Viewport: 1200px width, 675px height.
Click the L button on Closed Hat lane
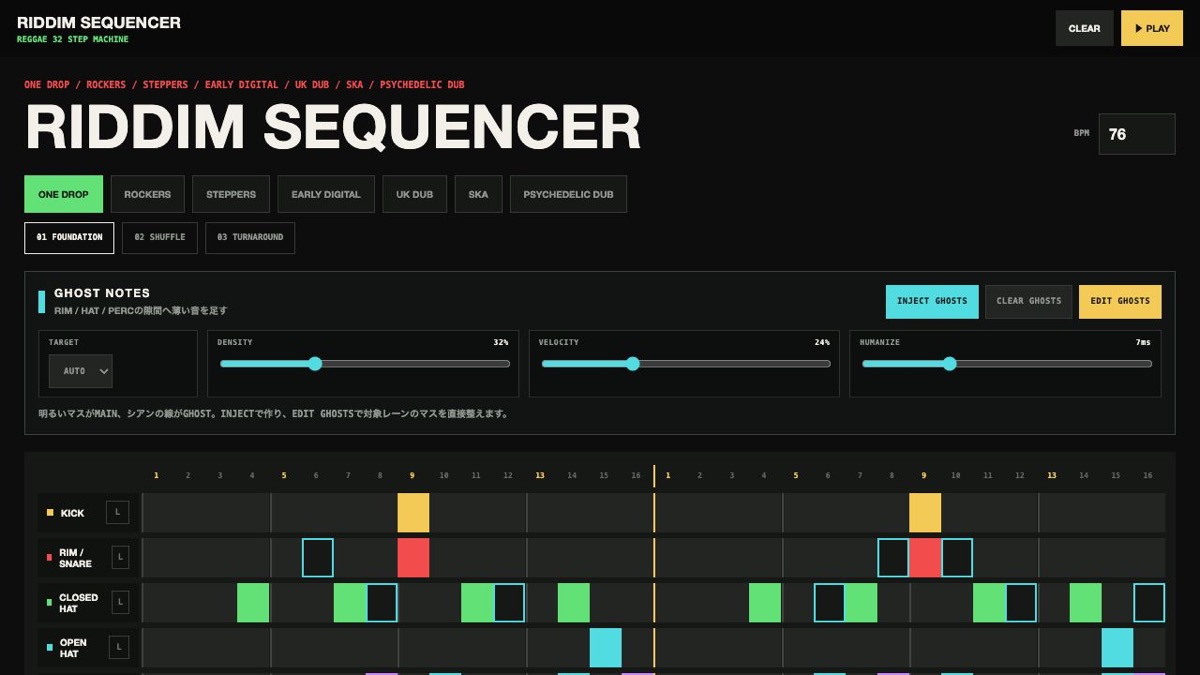pyautogui.click(x=118, y=603)
